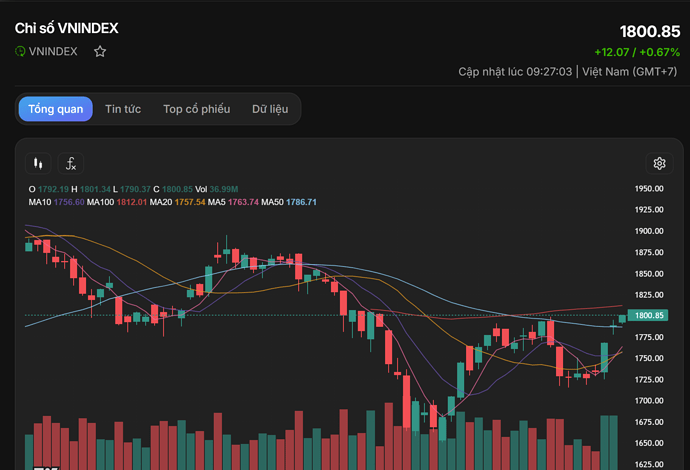Click the 1675.00 price axis label
The width and height of the screenshot is (690, 470).
(649, 422)
